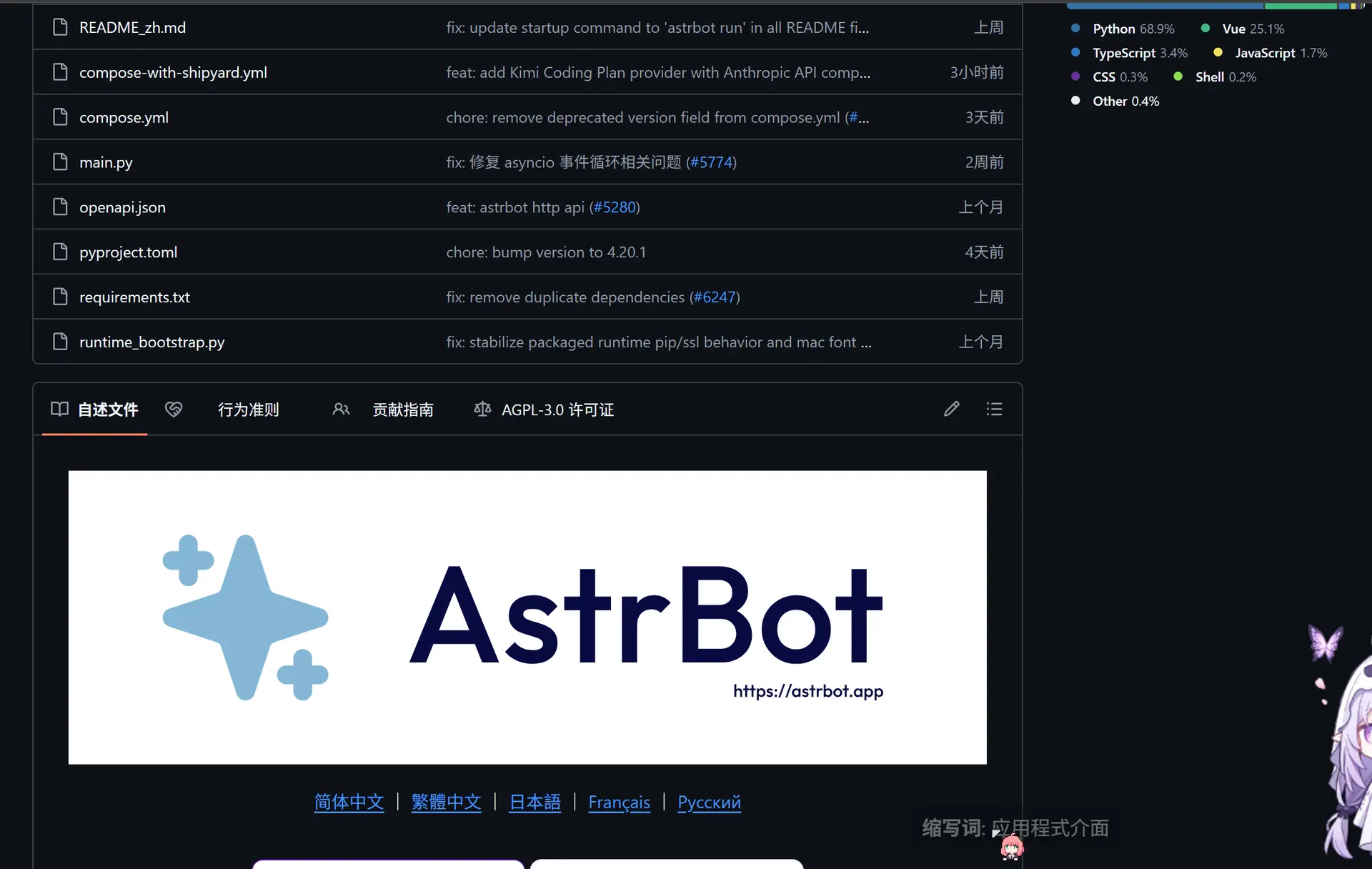The image size is (1372, 869).
Task: Open the 'bump version to 4.20.1' commit
Action: coord(546,252)
